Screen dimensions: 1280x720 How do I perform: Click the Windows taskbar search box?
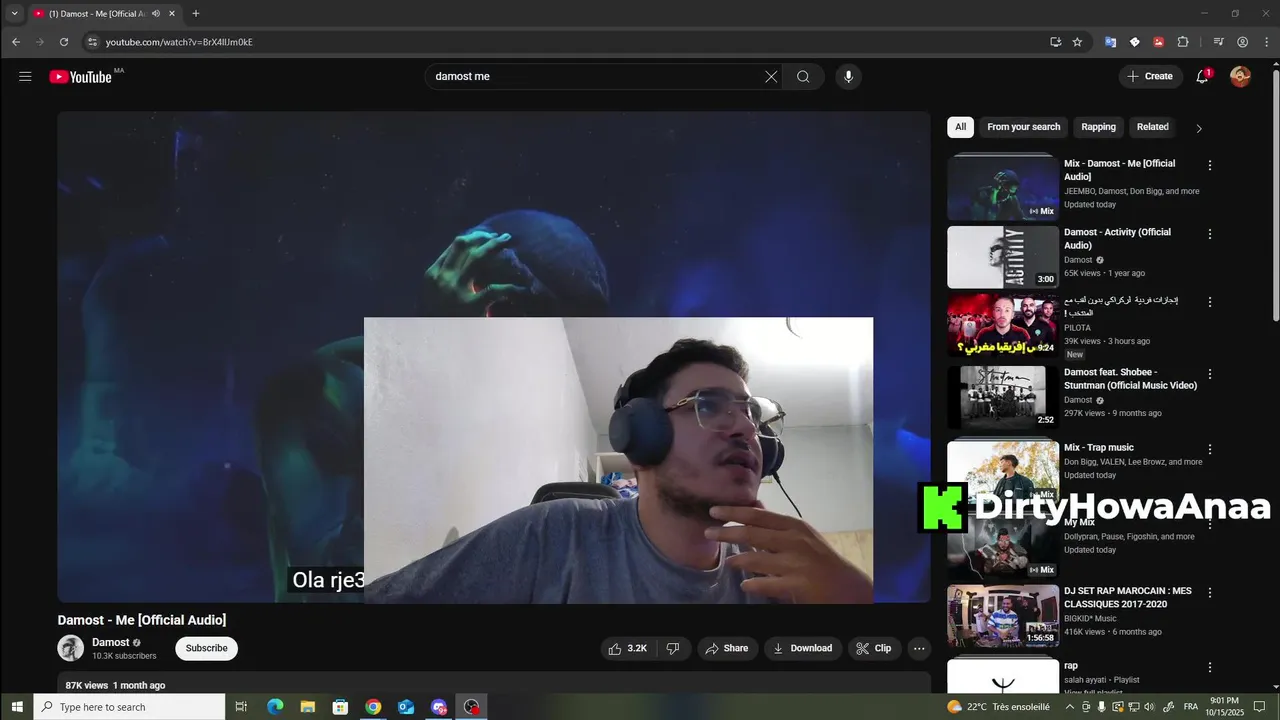tap(130, 707)
